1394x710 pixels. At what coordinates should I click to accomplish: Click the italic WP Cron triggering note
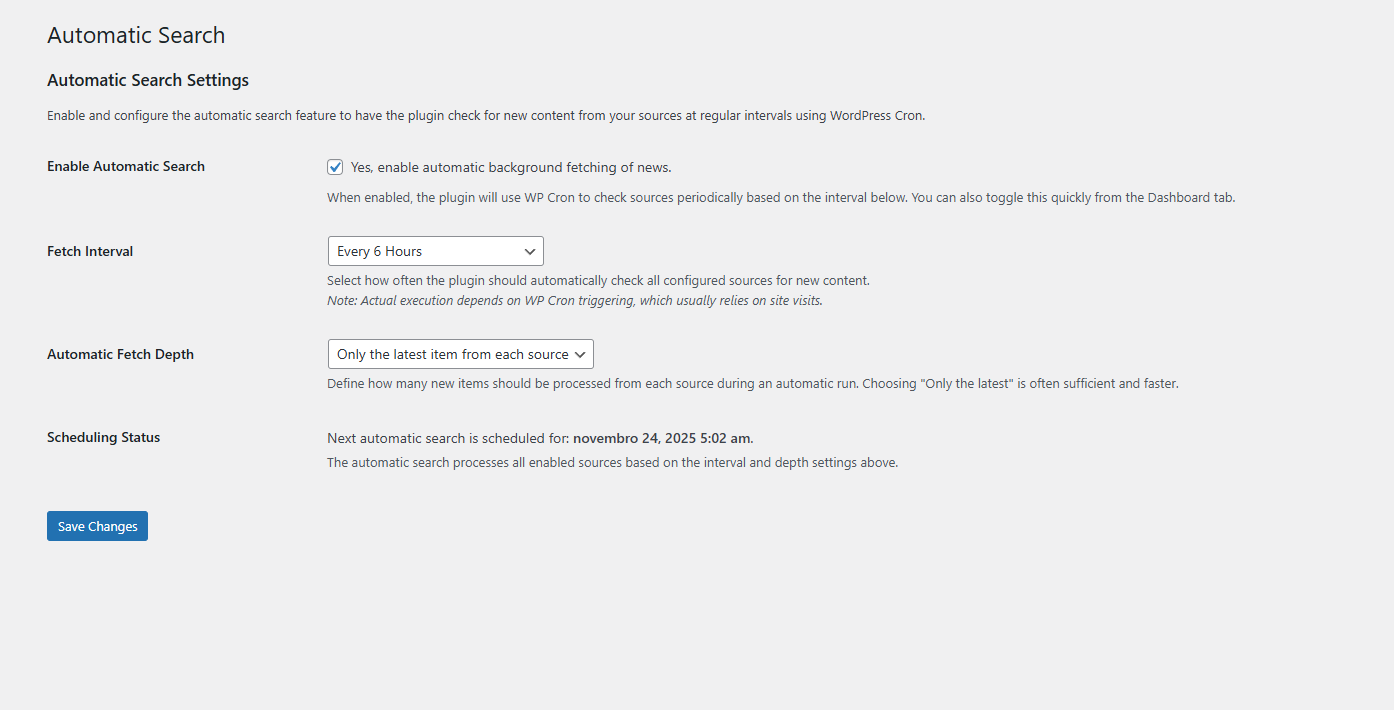575,300
